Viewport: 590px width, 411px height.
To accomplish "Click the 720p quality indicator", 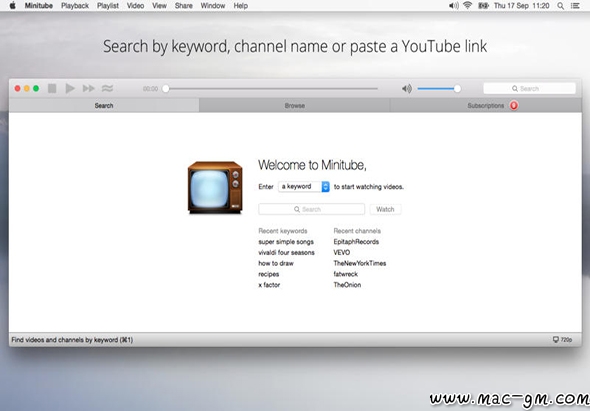I will click(x=562, y=339).
